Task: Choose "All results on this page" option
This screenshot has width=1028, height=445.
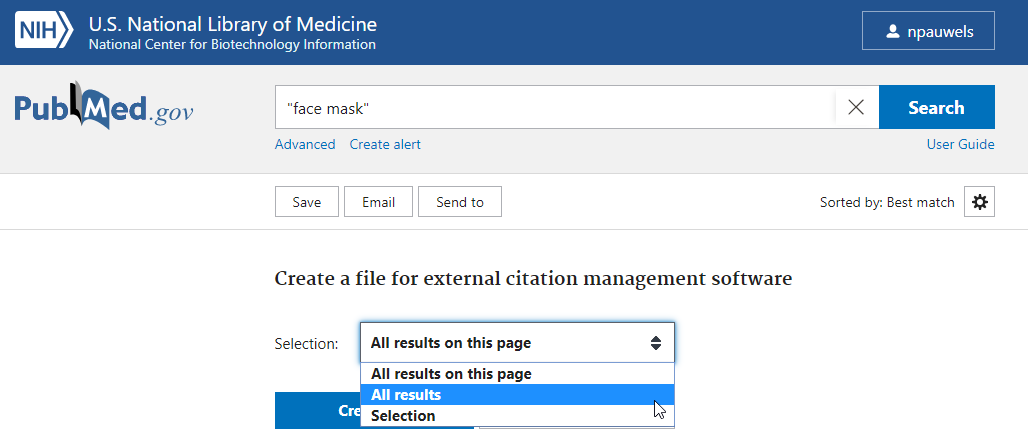Action: [451, 374]
